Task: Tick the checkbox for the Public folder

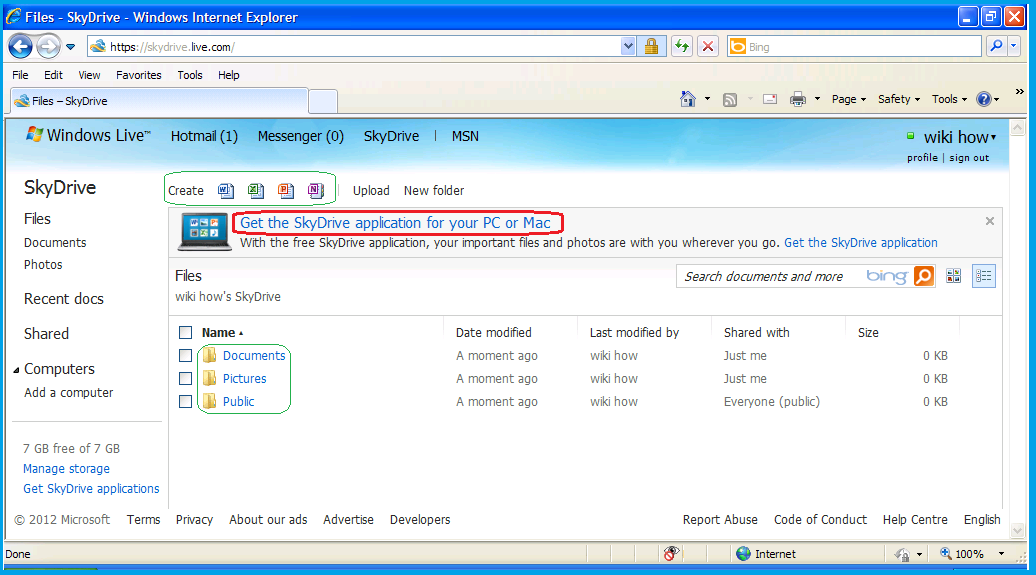Action: [186, 401]
